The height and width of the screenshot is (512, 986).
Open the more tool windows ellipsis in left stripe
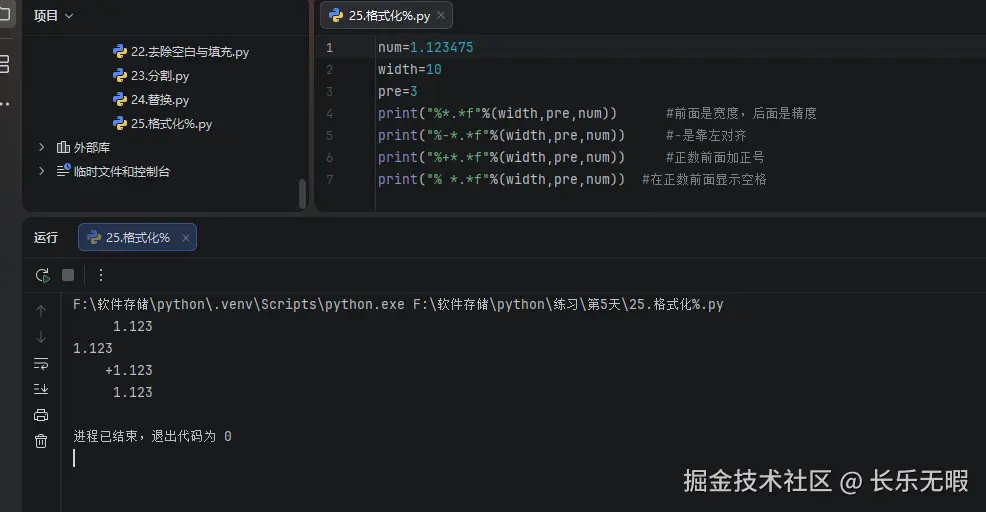(x=5, y=104)
